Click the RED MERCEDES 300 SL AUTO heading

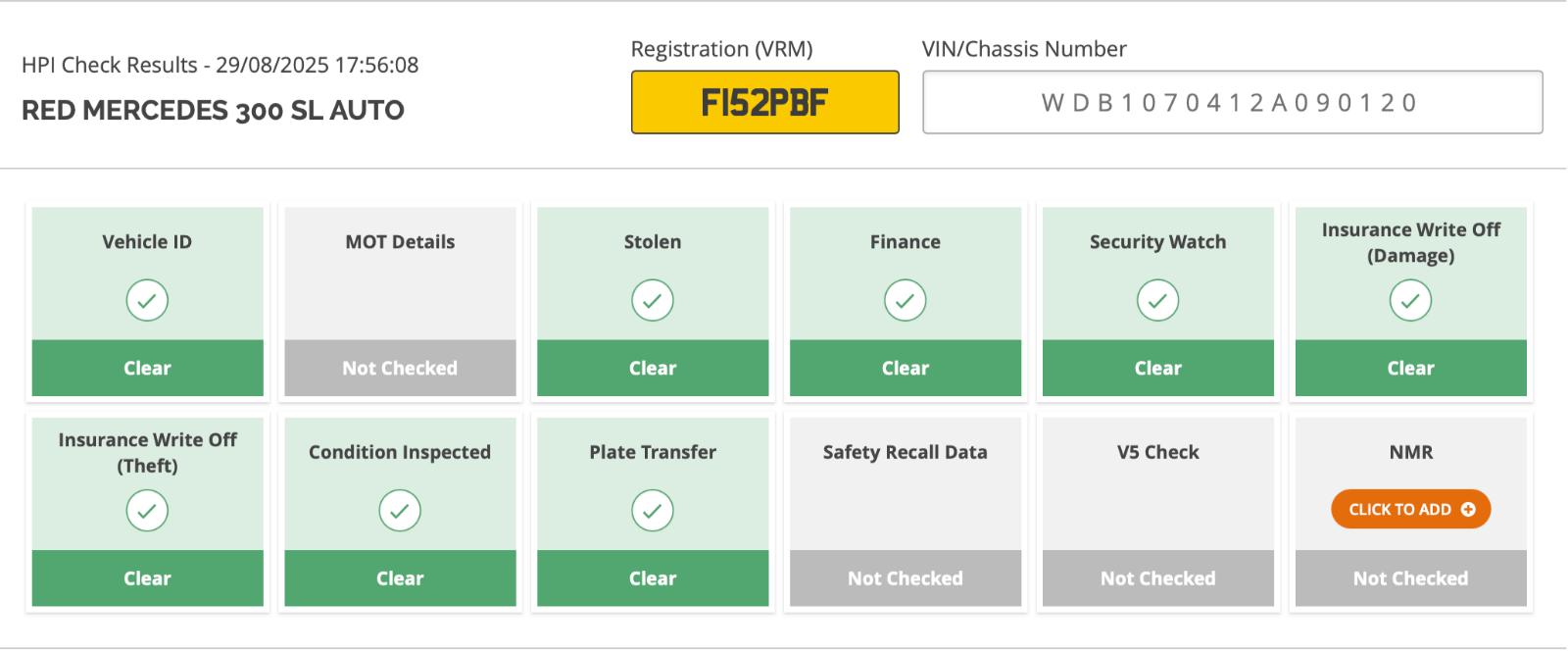pyautogui.click(x=213, y=110)
